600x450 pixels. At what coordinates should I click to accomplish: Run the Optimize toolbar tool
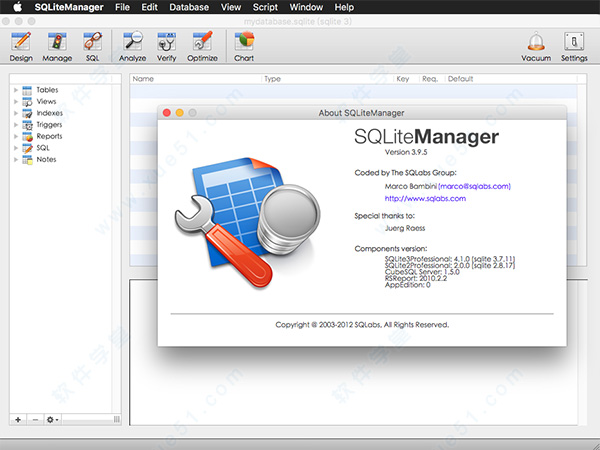pyautogui.click(x=202, y=46)
